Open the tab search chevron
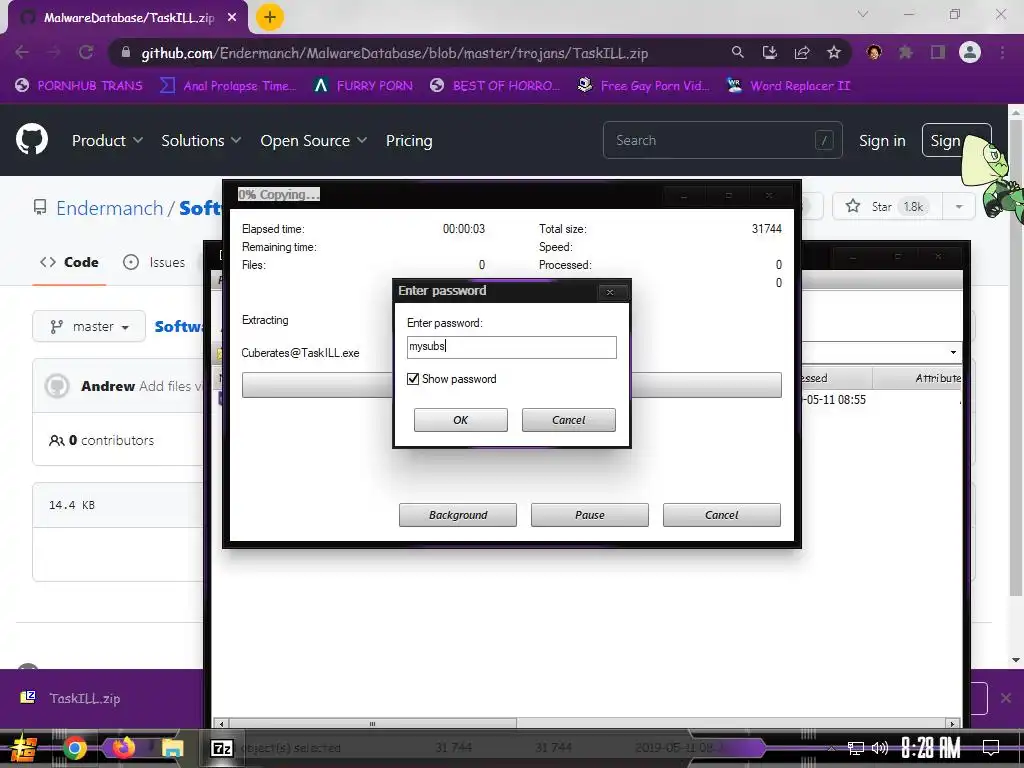The image size is (1024, 768). click(x=863, y=14)
